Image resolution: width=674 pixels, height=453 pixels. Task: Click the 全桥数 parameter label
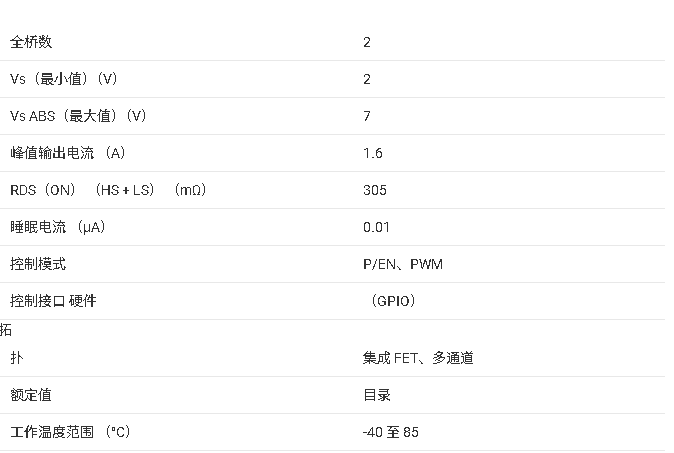pos(30,42)
